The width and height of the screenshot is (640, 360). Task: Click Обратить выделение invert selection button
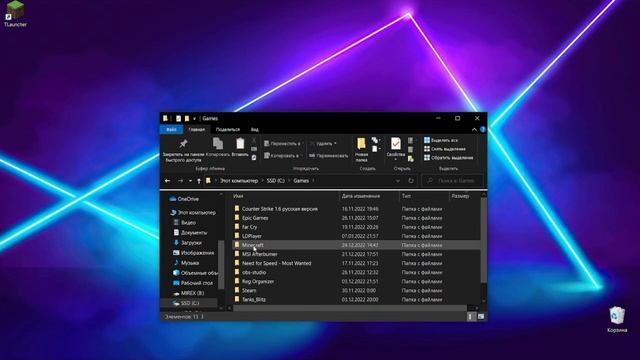coord(448,158)
